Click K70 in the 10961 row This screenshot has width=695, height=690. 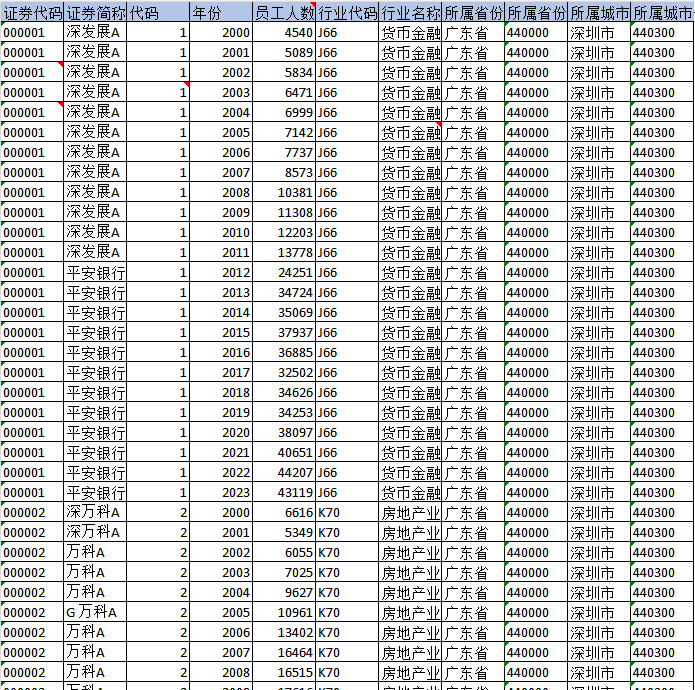point(347,612)
